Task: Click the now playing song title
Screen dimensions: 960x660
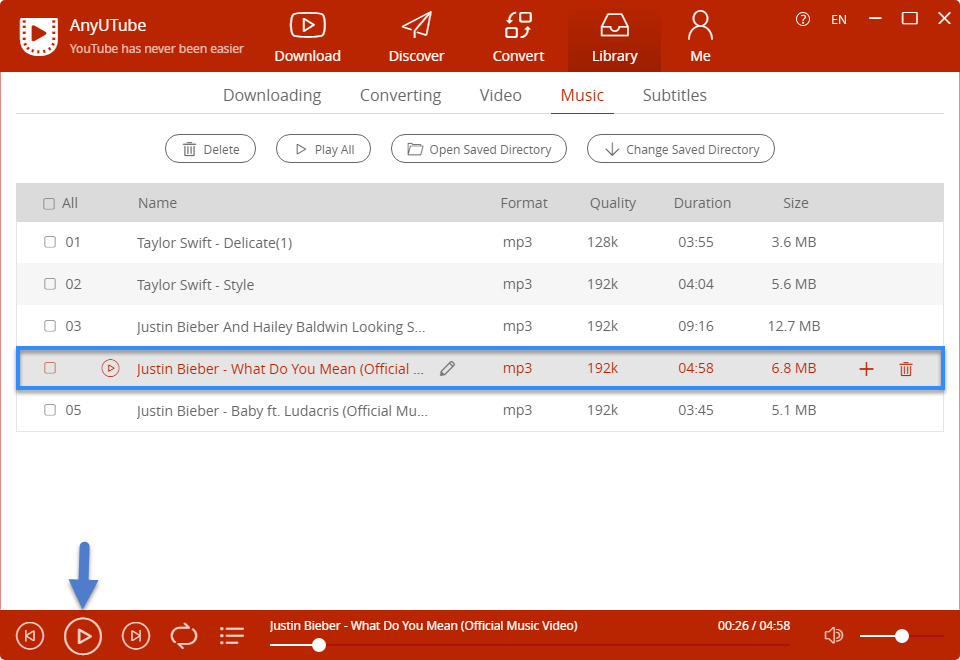Action: coord(424,626)
